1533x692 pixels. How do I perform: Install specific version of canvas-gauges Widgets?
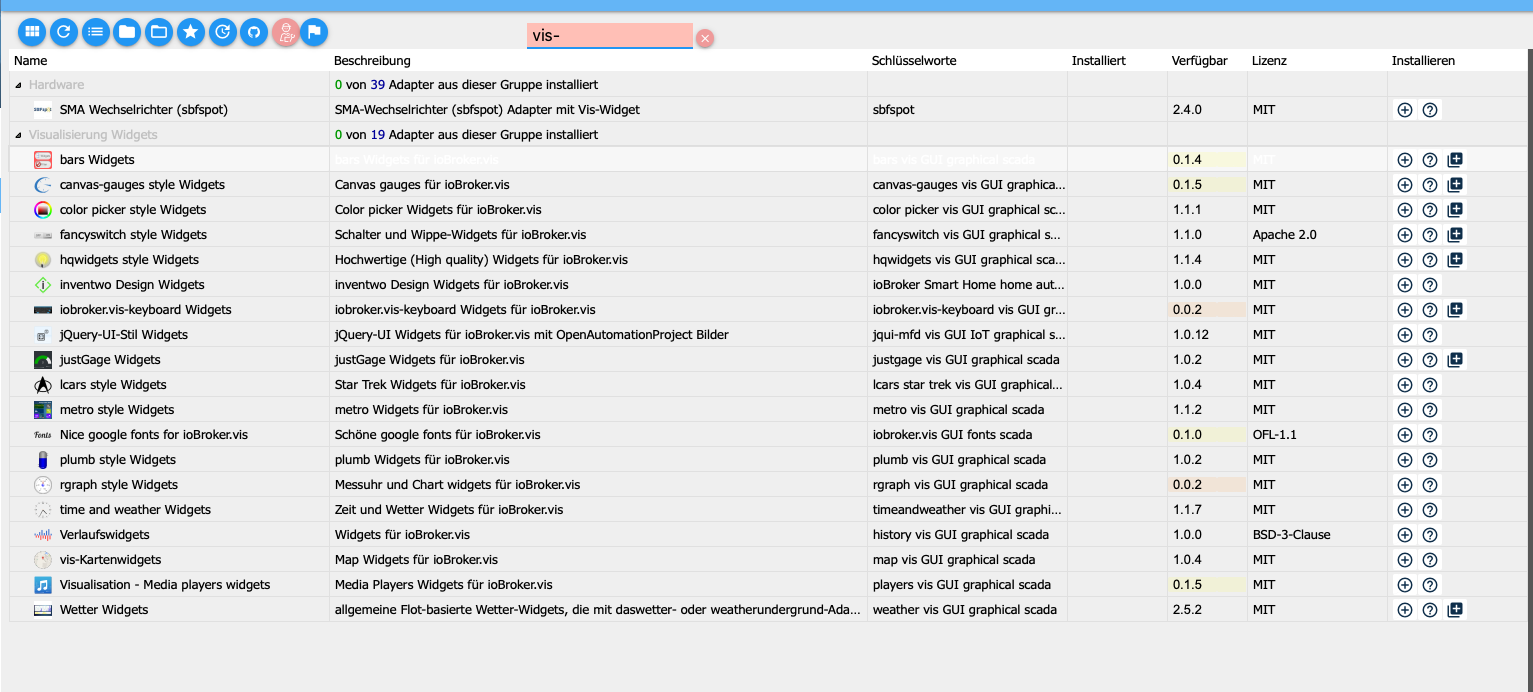tap(1455, 185)
